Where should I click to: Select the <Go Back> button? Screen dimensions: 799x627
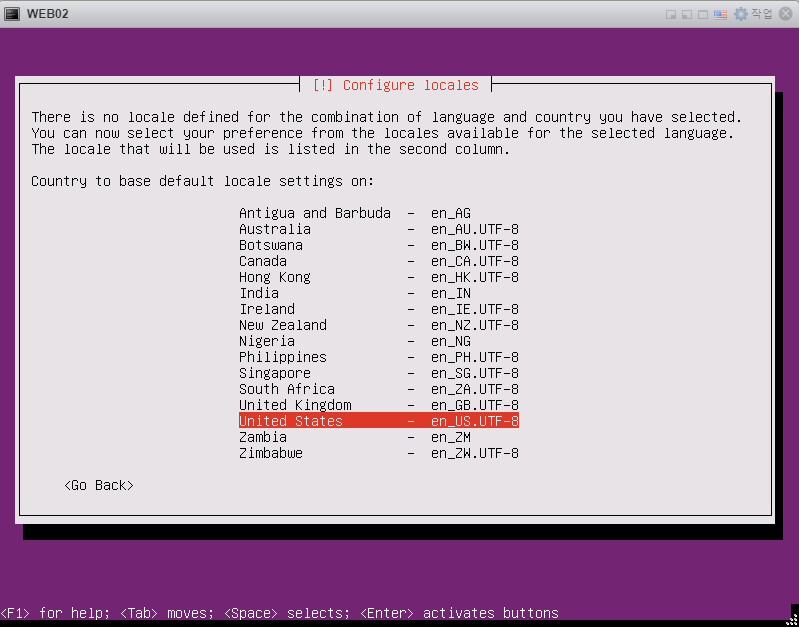[x=99, y=485]
